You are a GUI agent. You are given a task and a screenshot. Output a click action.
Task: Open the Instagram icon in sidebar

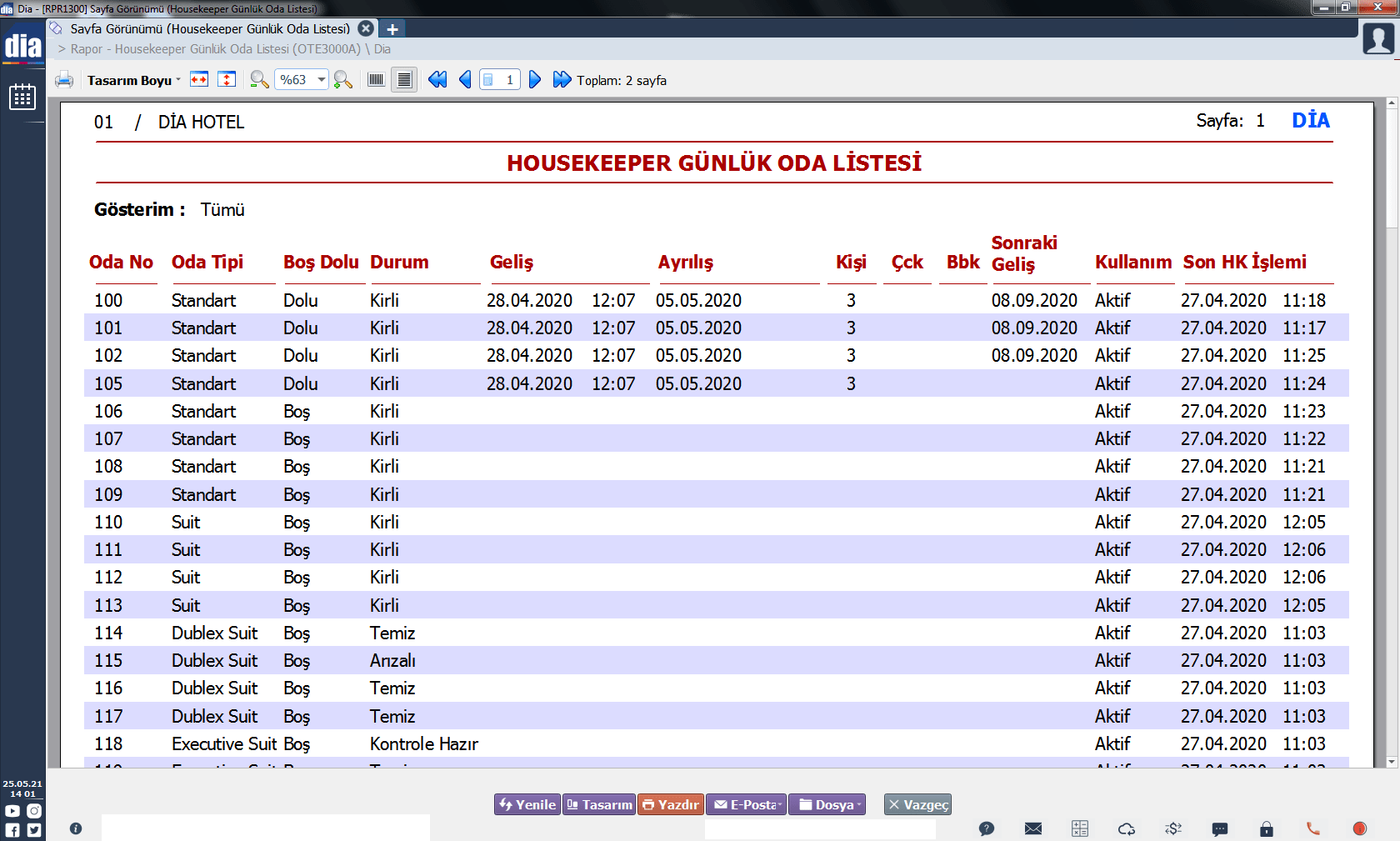(x=33, y=811)
